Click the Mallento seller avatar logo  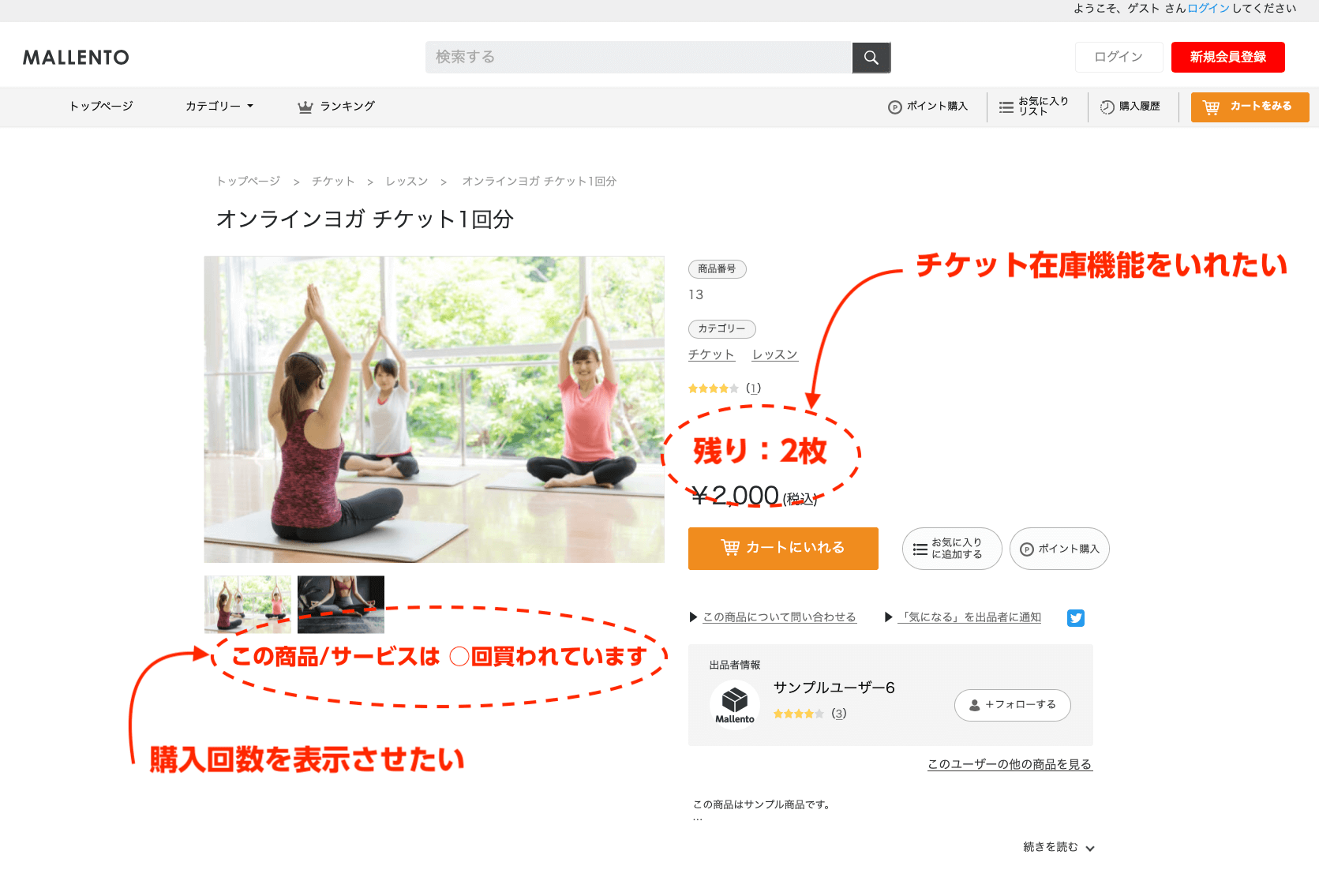coord(734,703)
